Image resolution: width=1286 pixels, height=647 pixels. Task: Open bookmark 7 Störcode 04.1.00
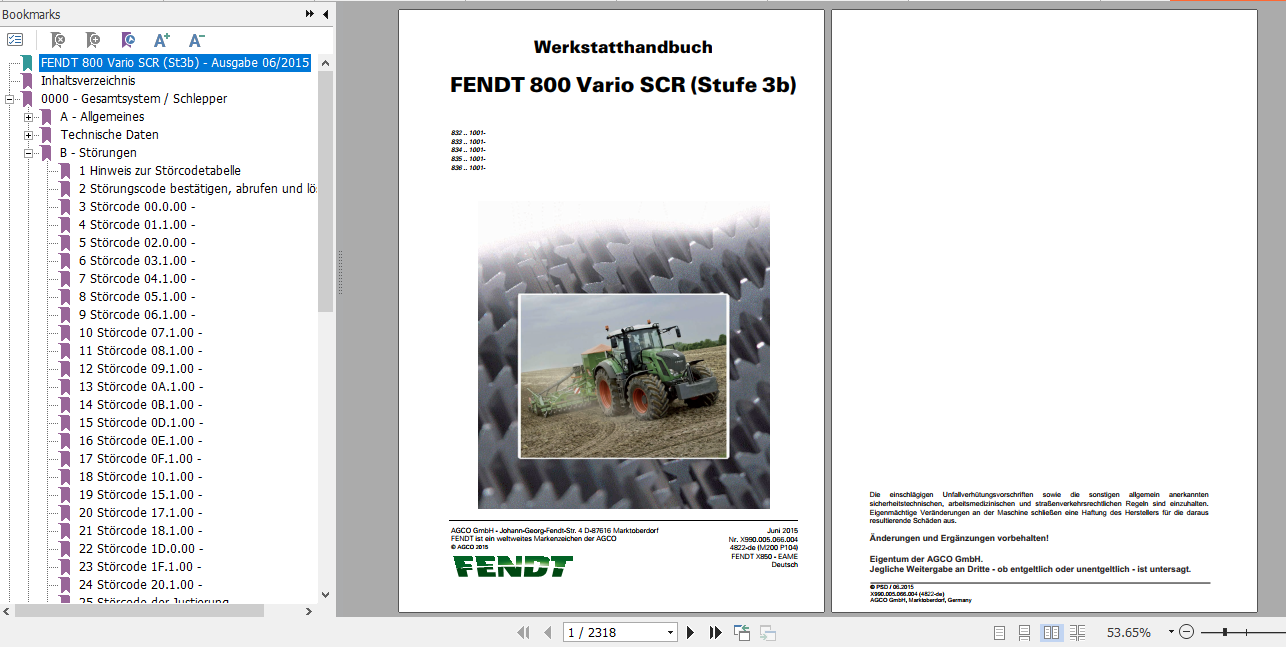[x=137, y=279]
